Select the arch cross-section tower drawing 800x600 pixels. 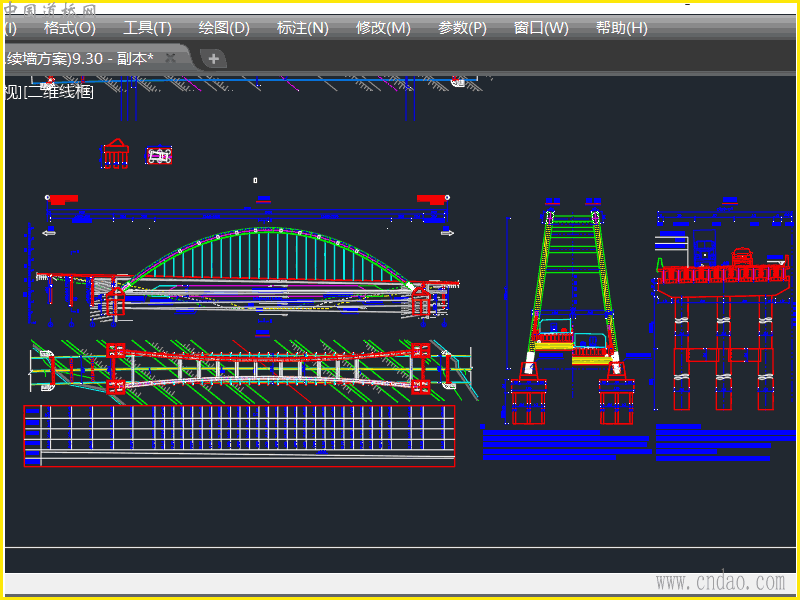[572, 300]
